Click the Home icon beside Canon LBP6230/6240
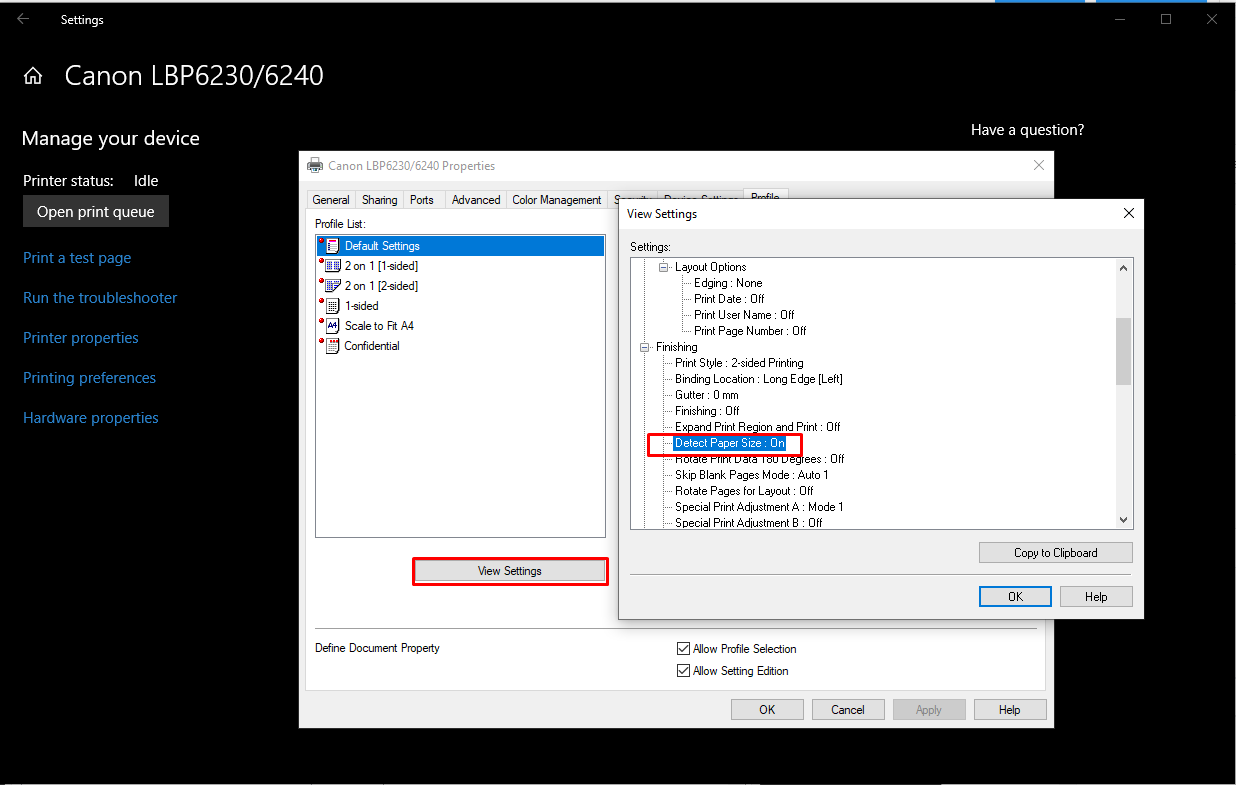The width and height of the screenshot is (1236, 785). (x=33, y=76)
